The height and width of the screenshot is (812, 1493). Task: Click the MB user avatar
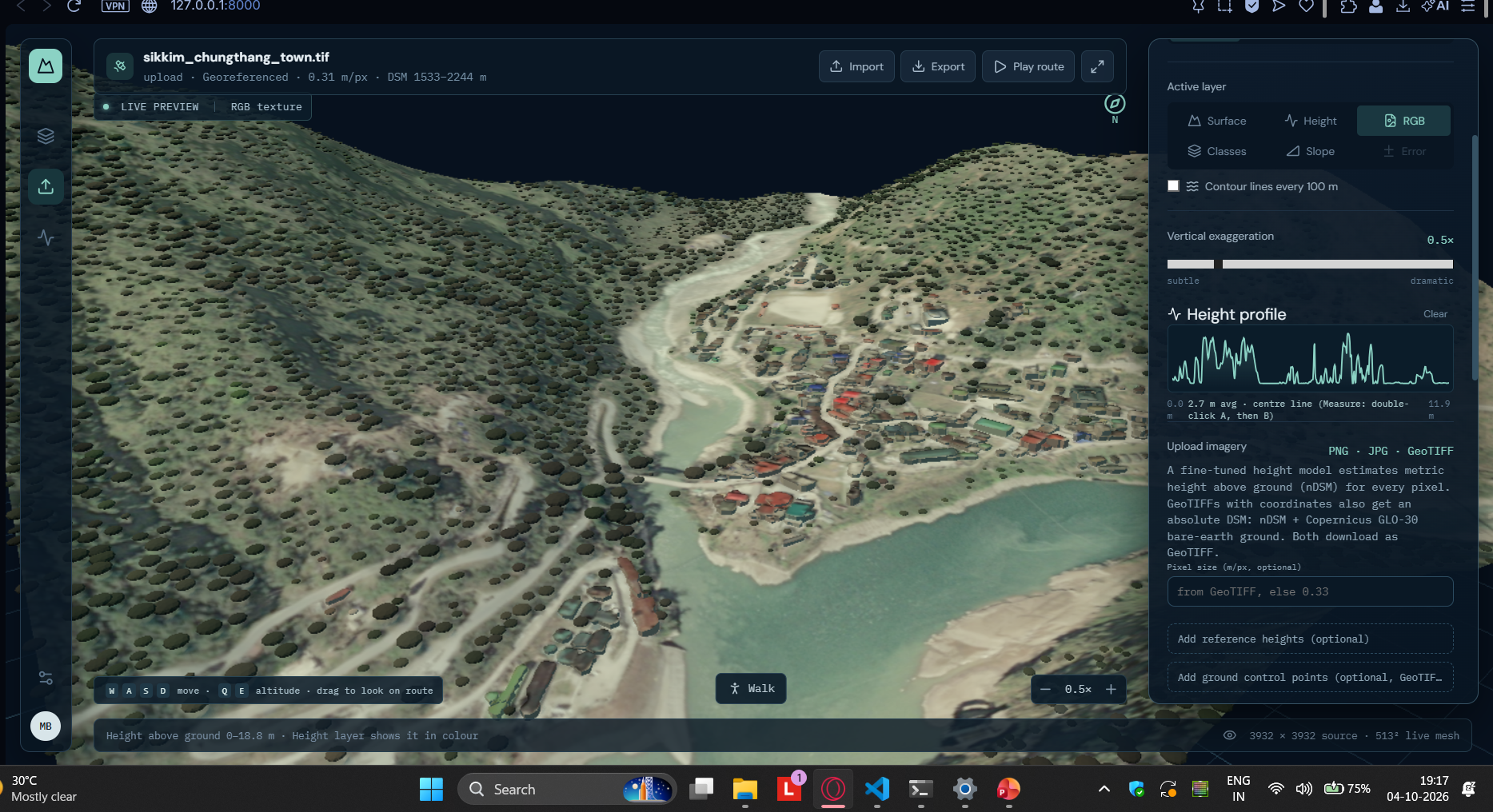pos(46,726)
